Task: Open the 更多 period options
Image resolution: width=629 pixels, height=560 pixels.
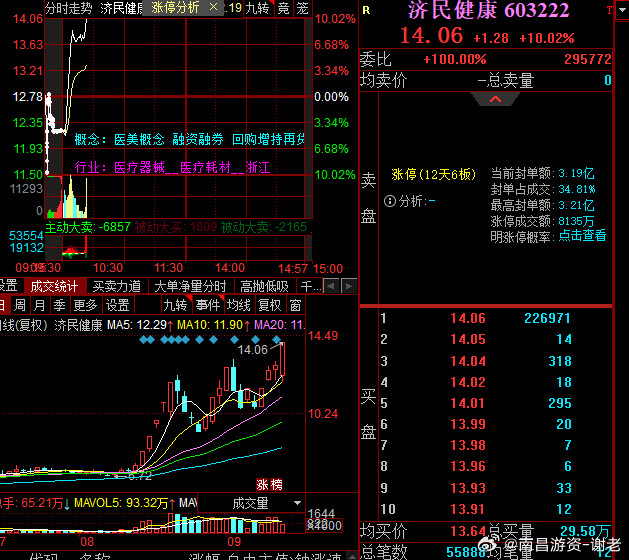Action: (x=85, y=305)
